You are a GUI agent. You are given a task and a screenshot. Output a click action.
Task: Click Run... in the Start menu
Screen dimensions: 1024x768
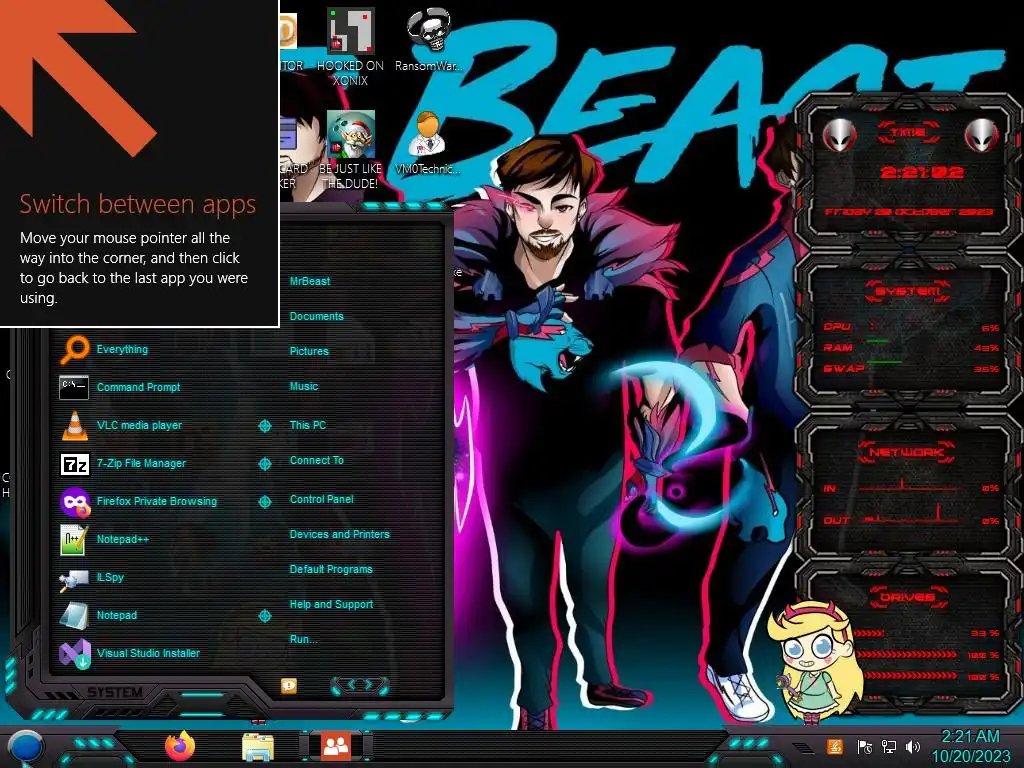pos(303,639)
